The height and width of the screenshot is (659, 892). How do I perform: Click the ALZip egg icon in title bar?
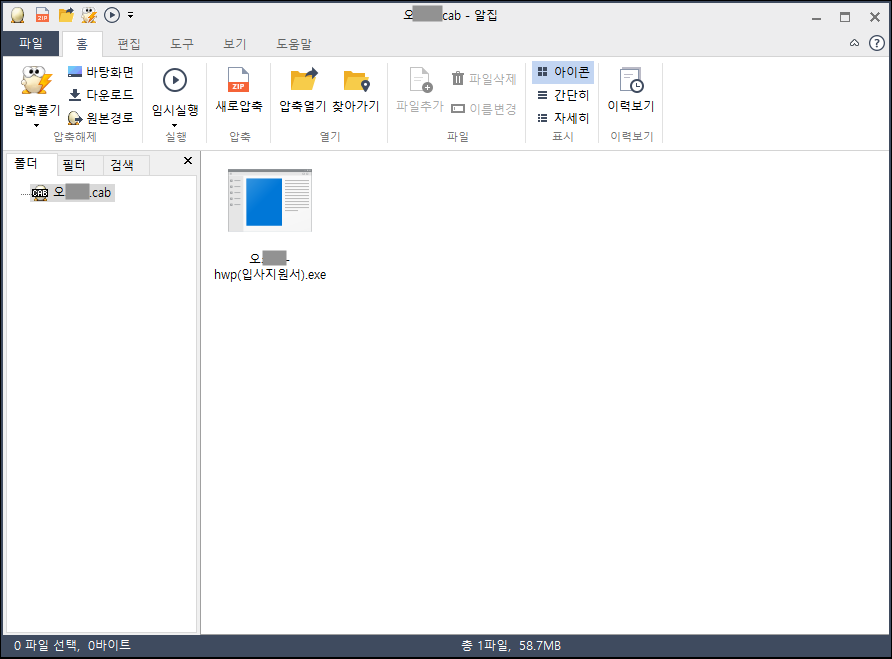pyautogui.click(x=18, y=15)
